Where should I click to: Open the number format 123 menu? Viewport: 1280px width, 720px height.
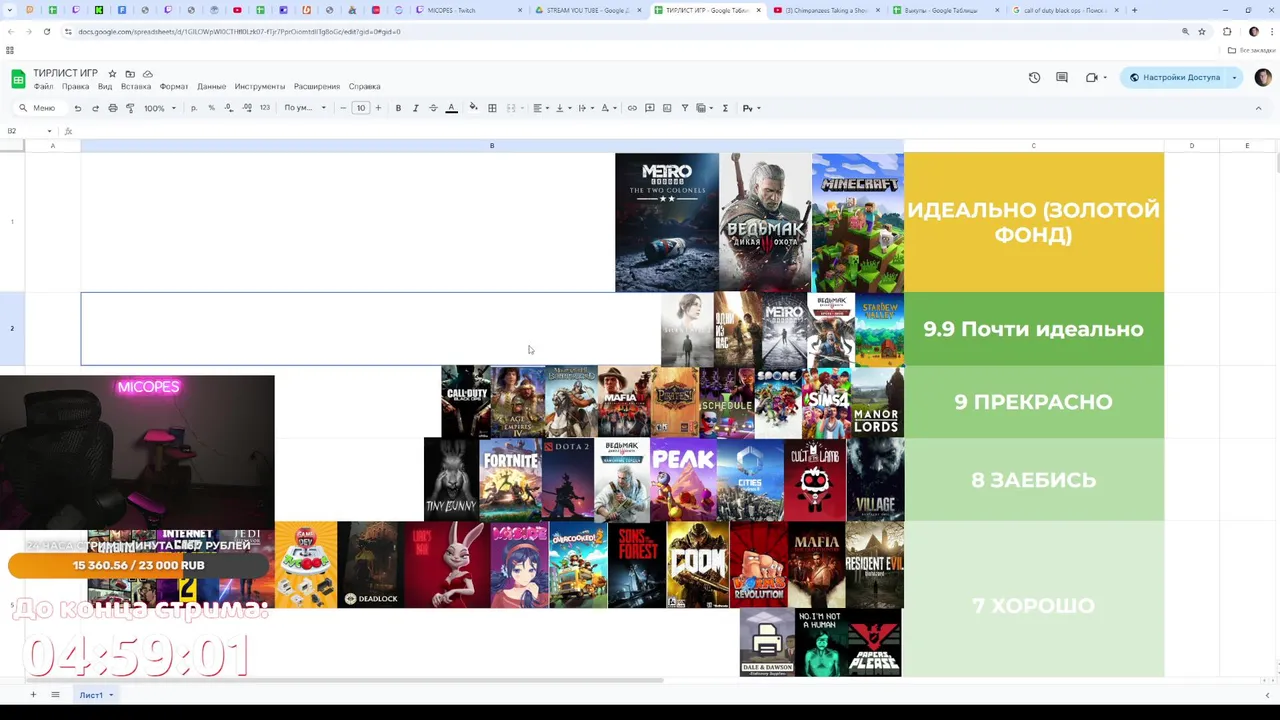click(x=265, y=108)
